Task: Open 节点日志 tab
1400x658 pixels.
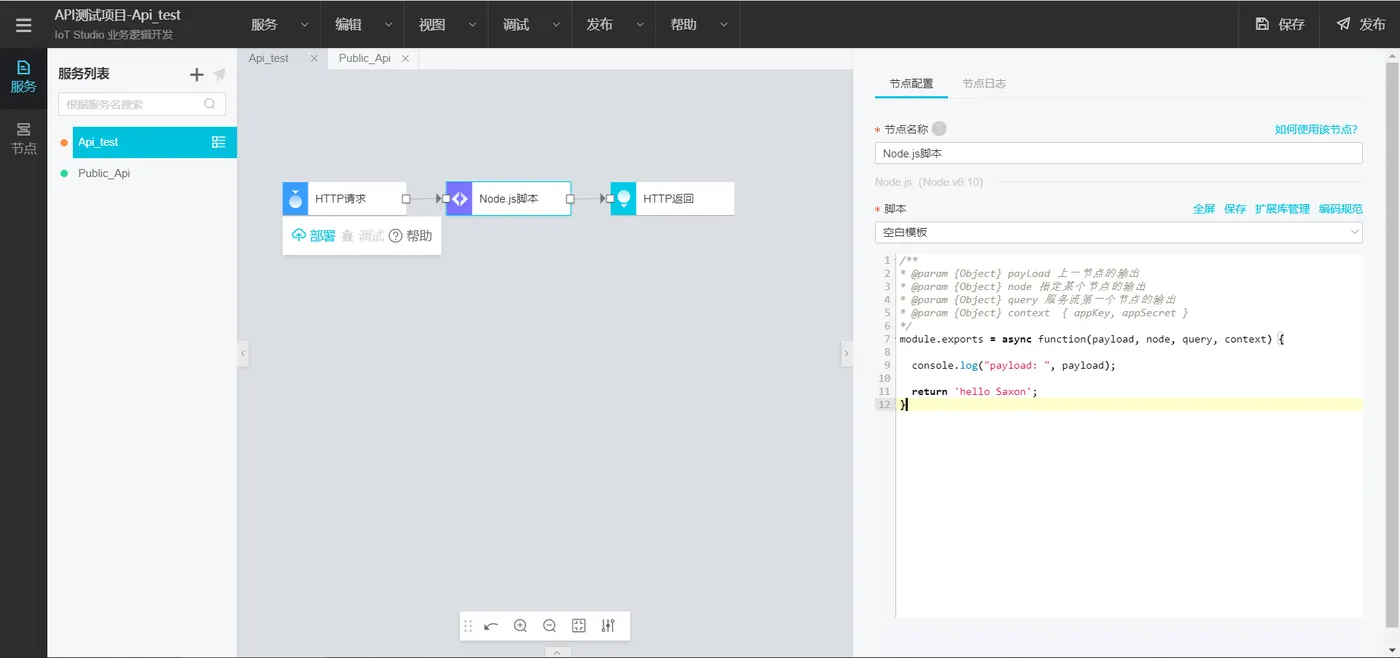Action: (x=984, y=84)
